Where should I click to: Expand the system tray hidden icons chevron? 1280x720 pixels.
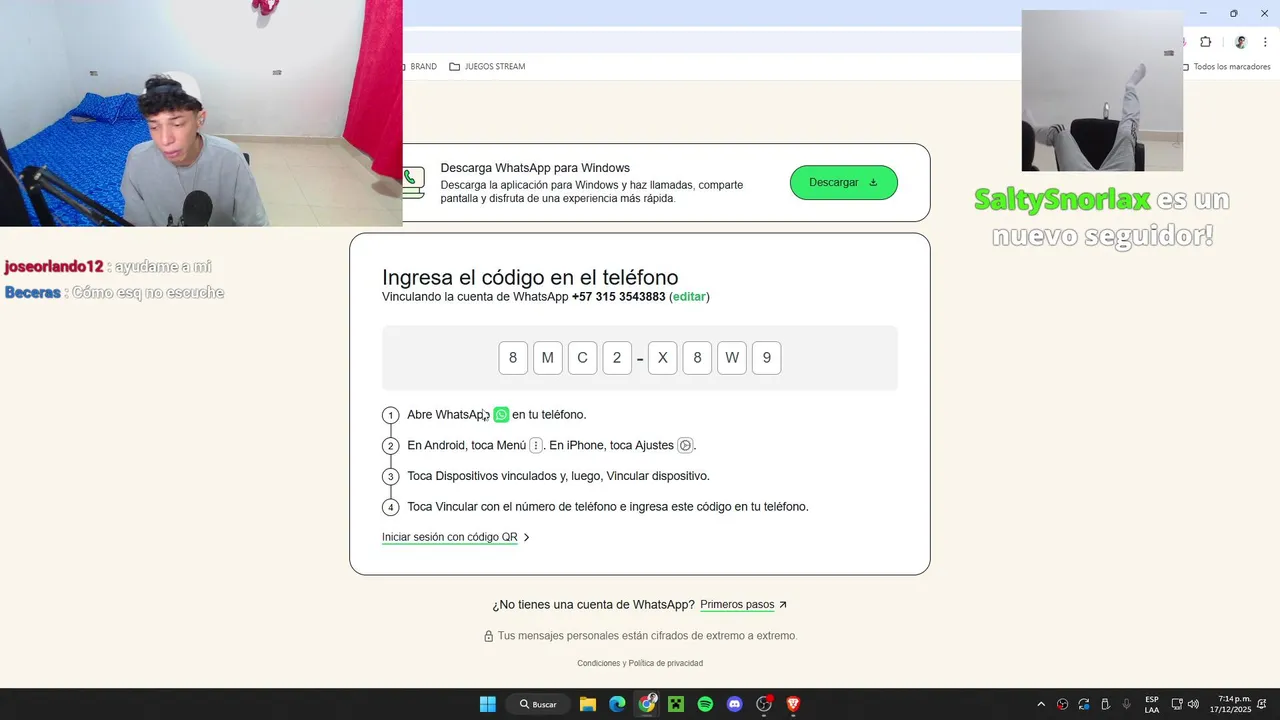click(x=1041, y=704)
